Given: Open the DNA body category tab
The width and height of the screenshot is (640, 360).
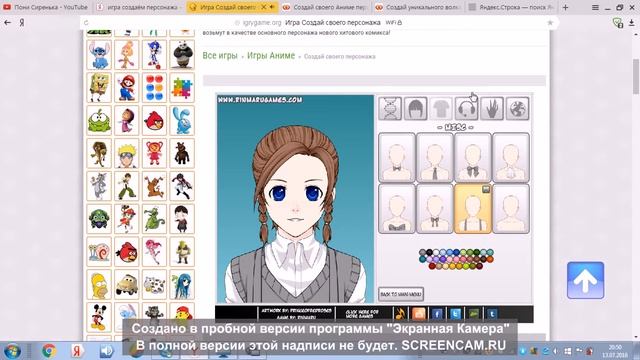Looking at the screenshot, I should (390, 108).
